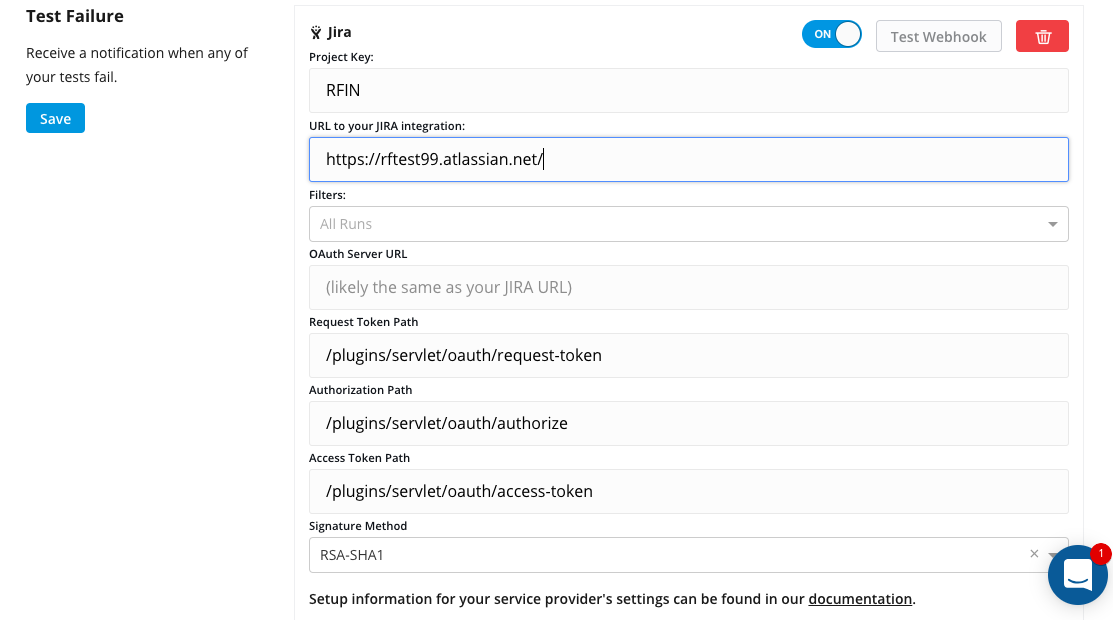
Task: Click the All Runs filter combo box
Action: click(x=680, y=224)
